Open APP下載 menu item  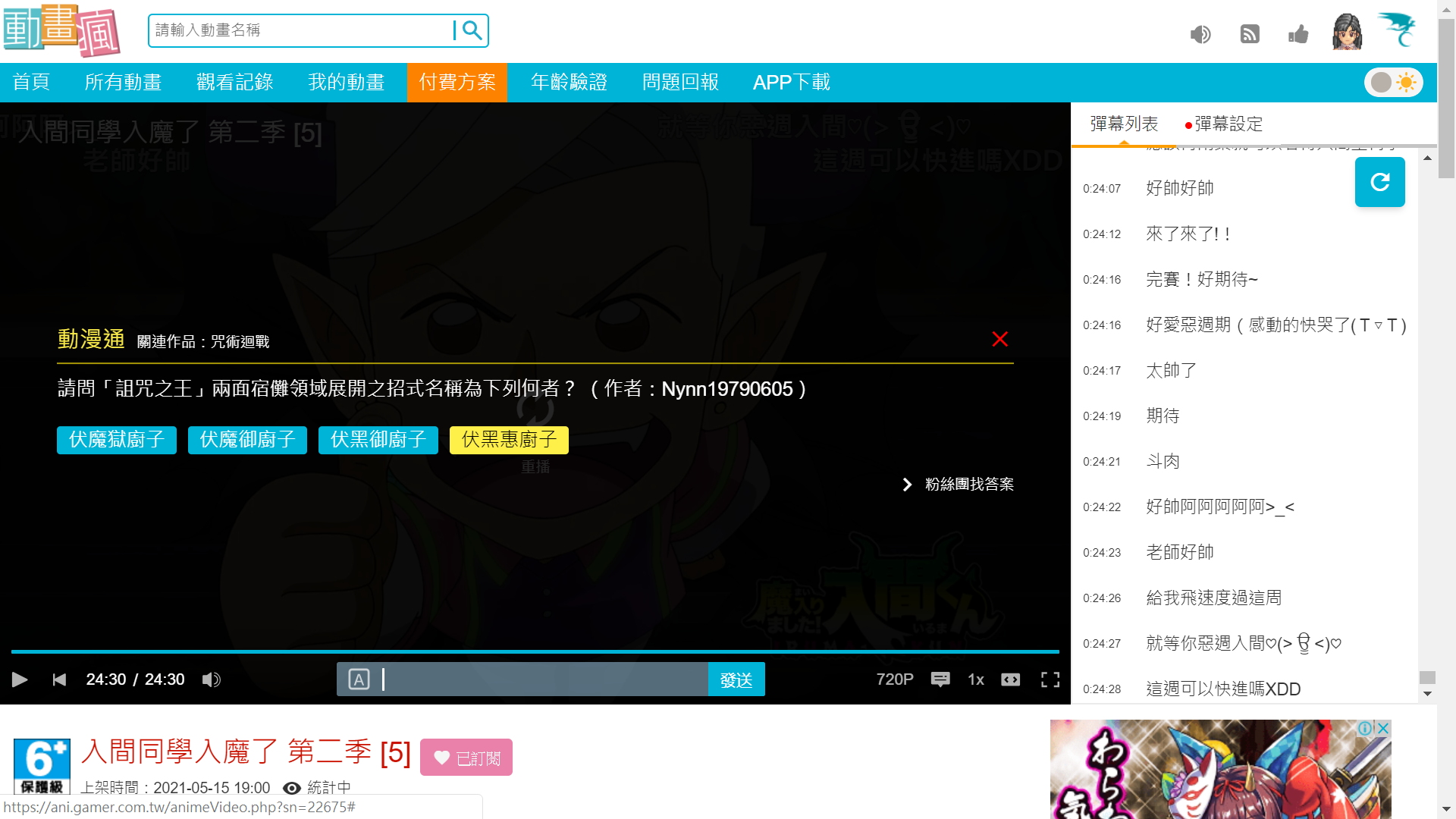pos(791,82)
